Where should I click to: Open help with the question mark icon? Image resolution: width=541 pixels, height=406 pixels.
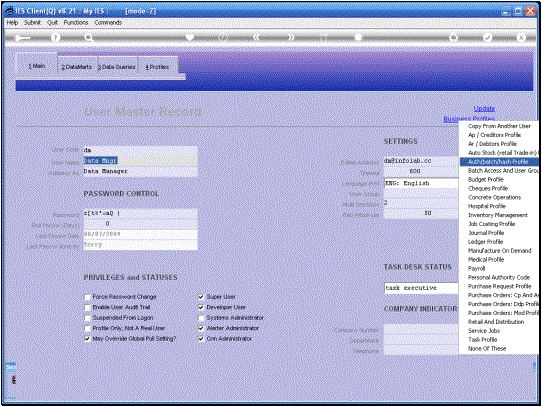55,38
